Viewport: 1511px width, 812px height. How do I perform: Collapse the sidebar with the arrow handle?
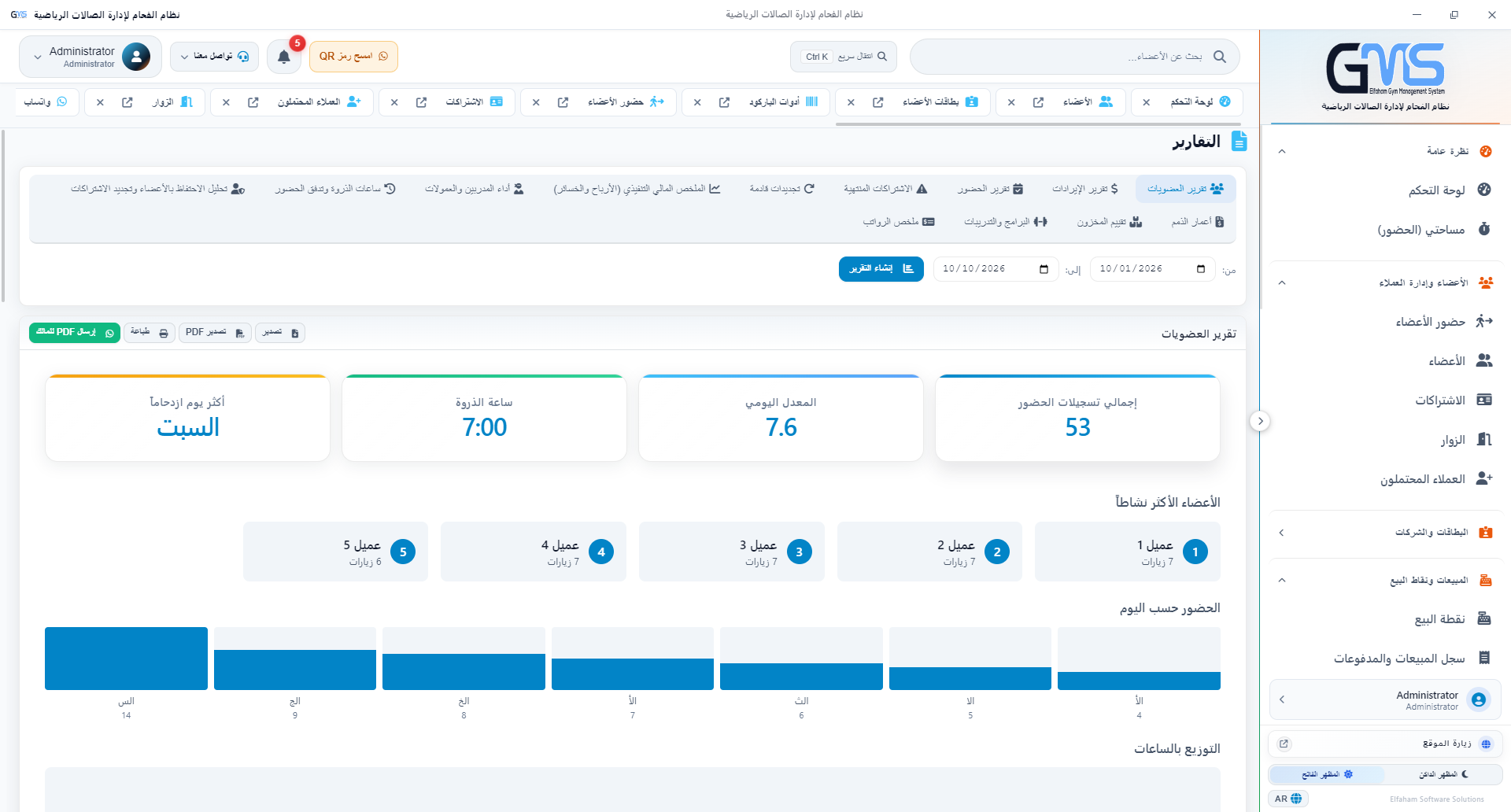coord(1260,421)
